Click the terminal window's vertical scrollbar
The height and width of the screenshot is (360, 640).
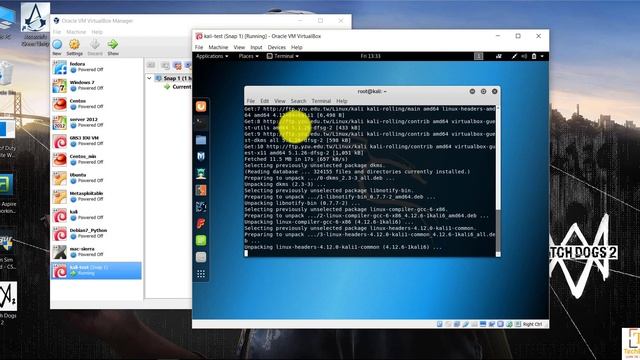498,181
